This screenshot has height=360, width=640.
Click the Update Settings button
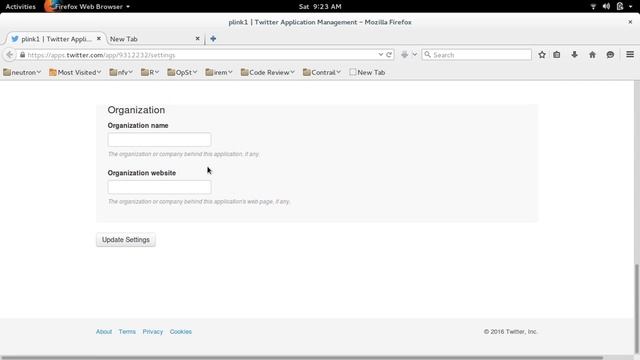(126, 240)
